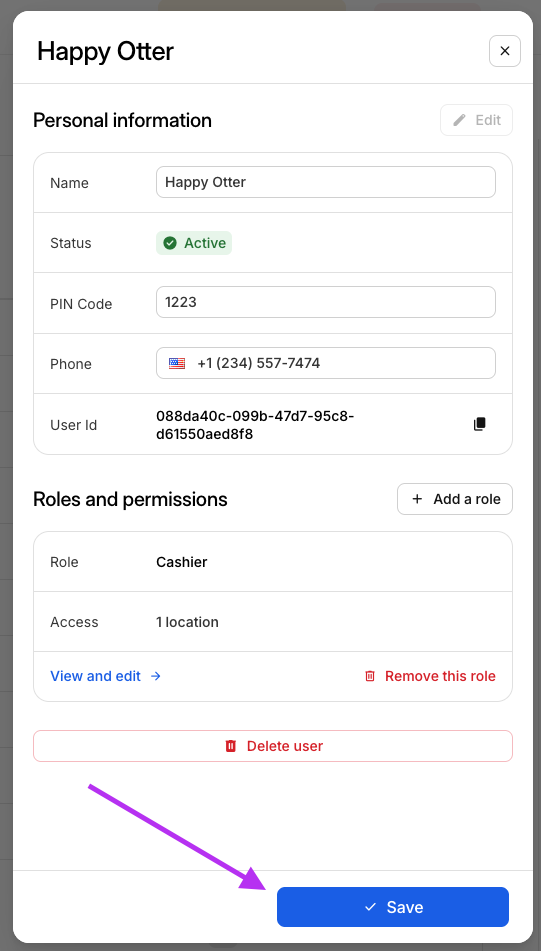
Task: Add a role to this user
Action: (455, 499)
